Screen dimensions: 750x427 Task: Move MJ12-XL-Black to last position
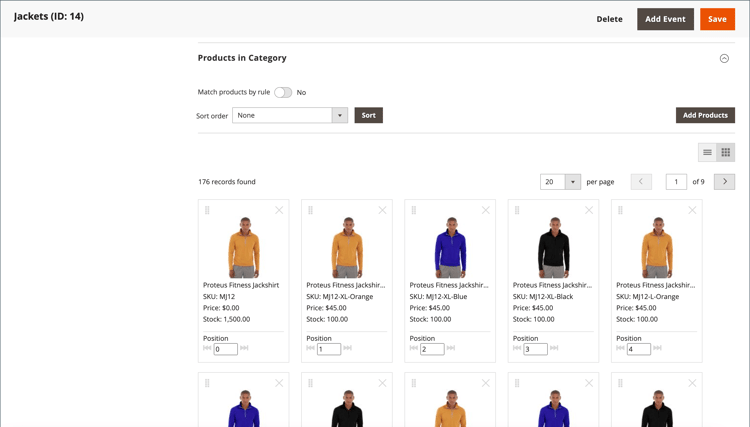[554, 348]
